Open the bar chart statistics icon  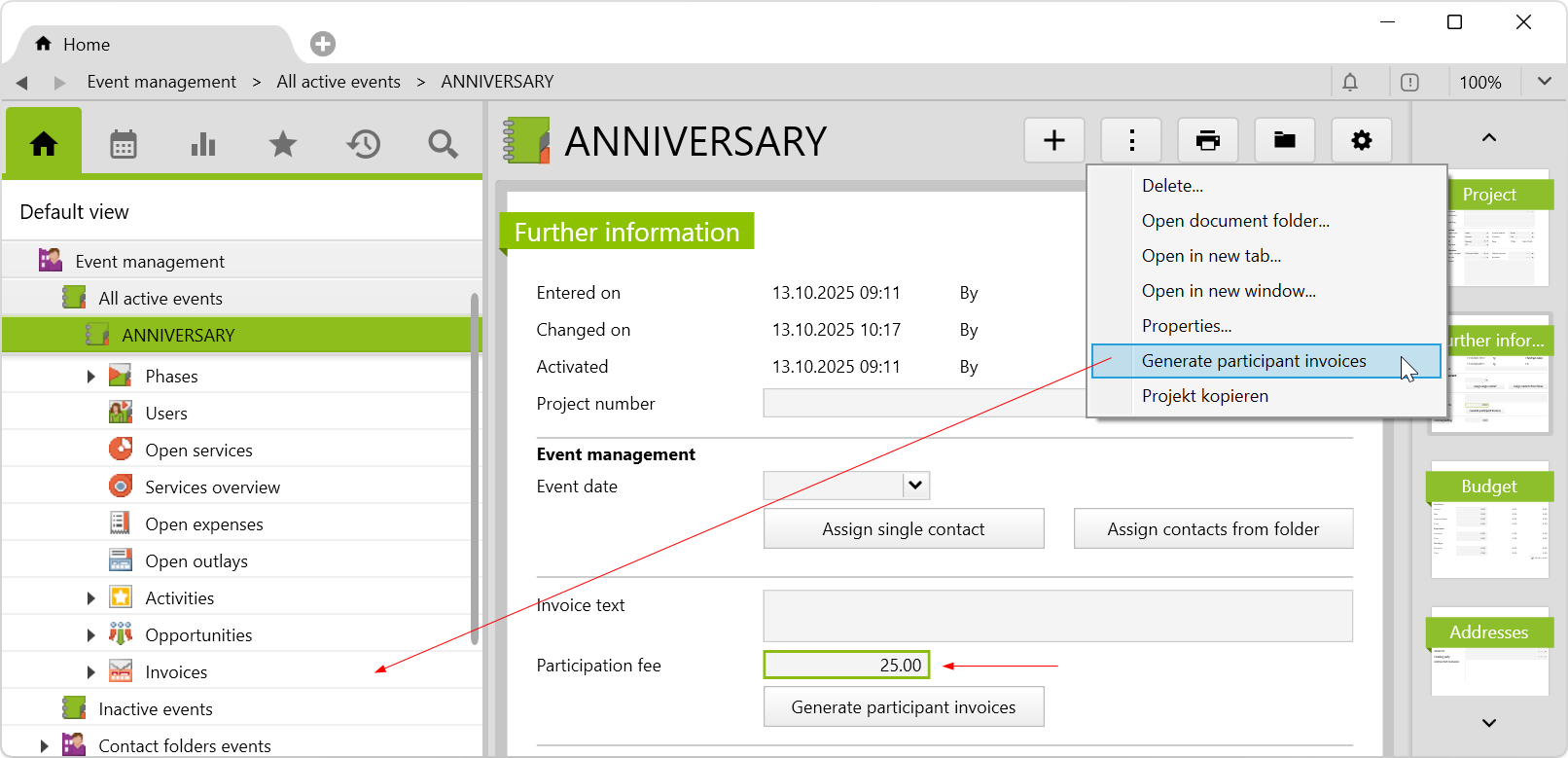pyautogui.click(x=203, y=145)
